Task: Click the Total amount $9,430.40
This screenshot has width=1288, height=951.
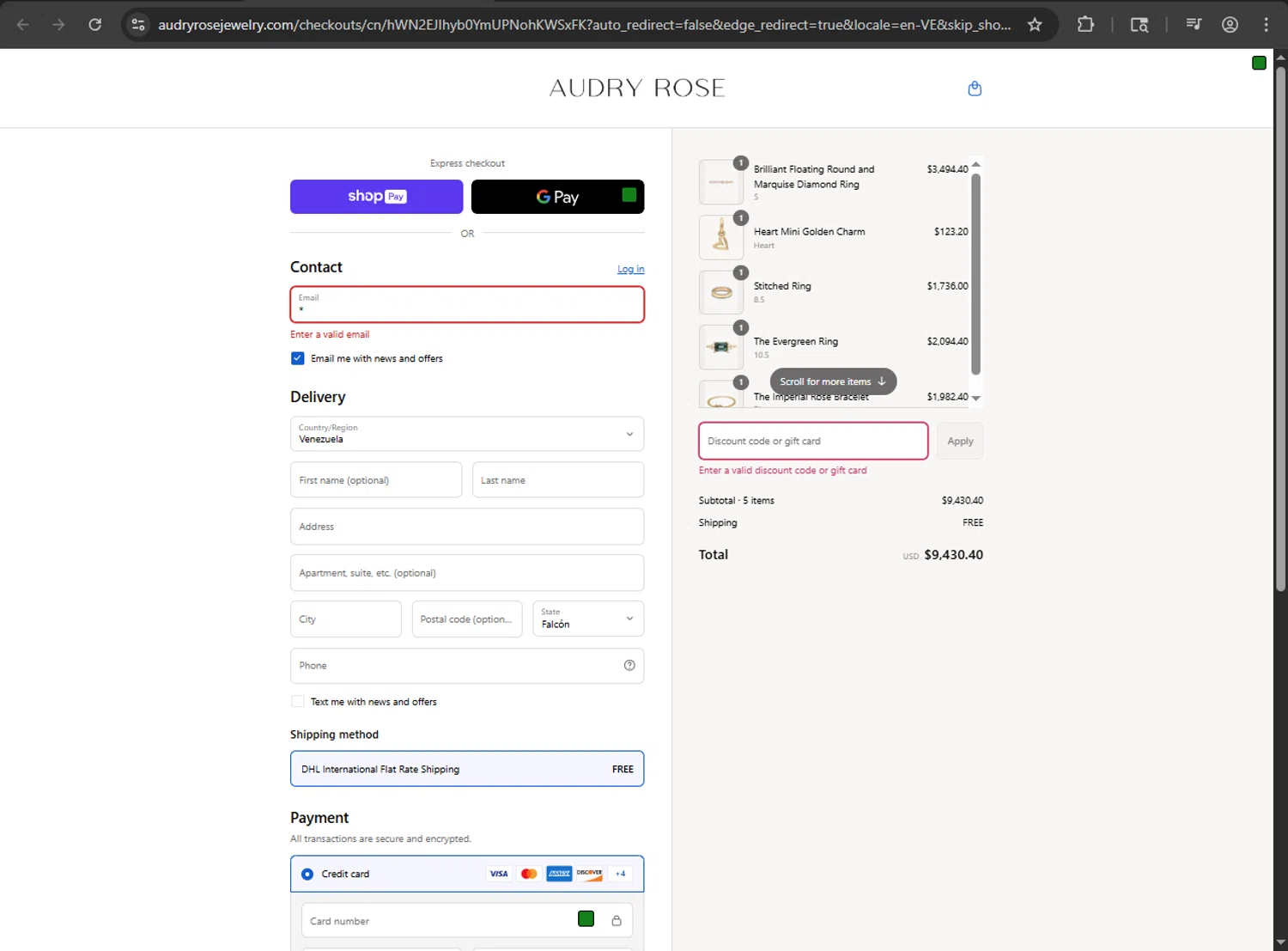Action: (x=953, y=555)
